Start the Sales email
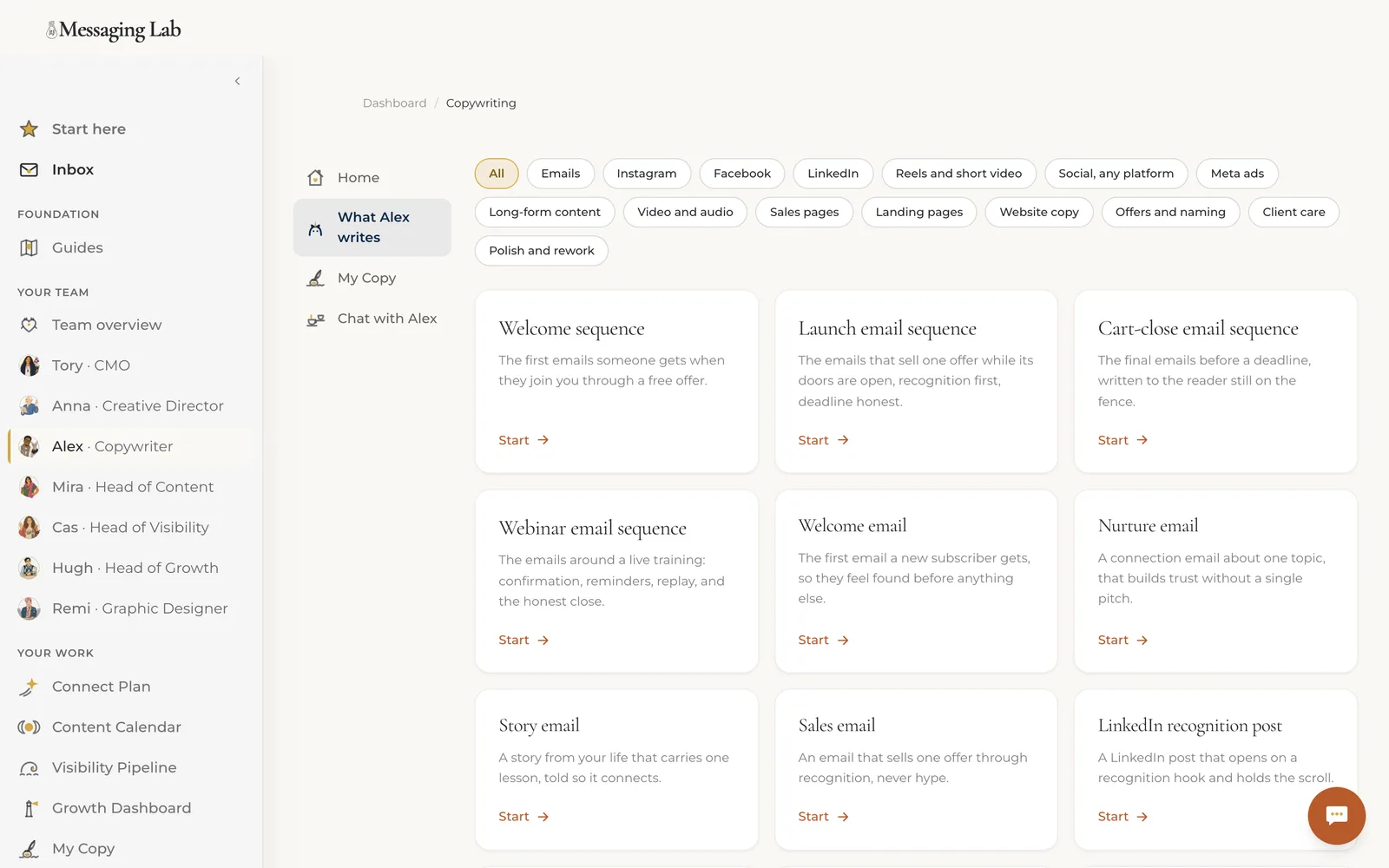The image size is (1389, 868). [823, 817]
